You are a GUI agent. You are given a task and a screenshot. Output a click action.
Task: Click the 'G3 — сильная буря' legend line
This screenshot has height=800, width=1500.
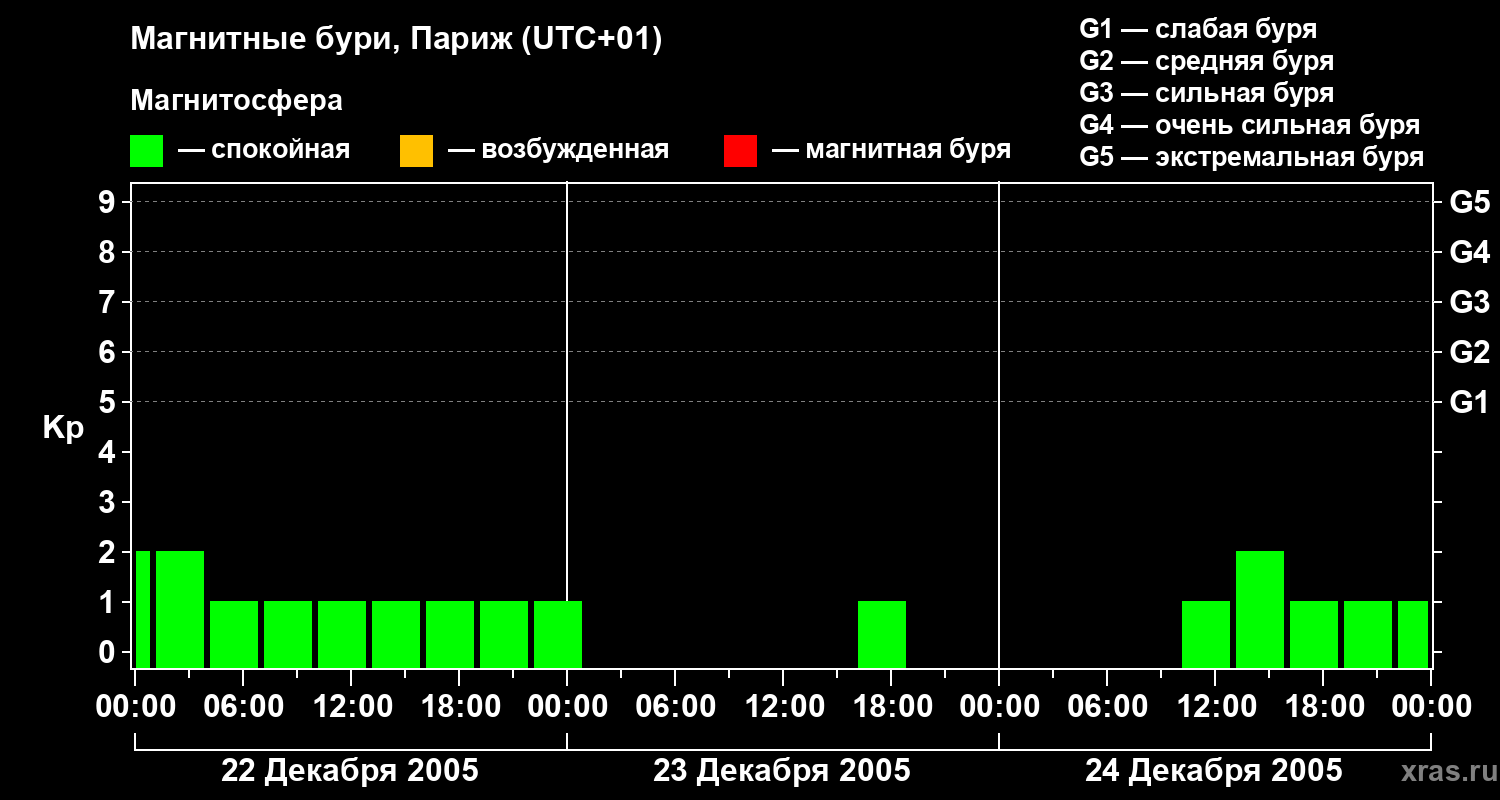pyautogui.click(x=1206, y=92)
